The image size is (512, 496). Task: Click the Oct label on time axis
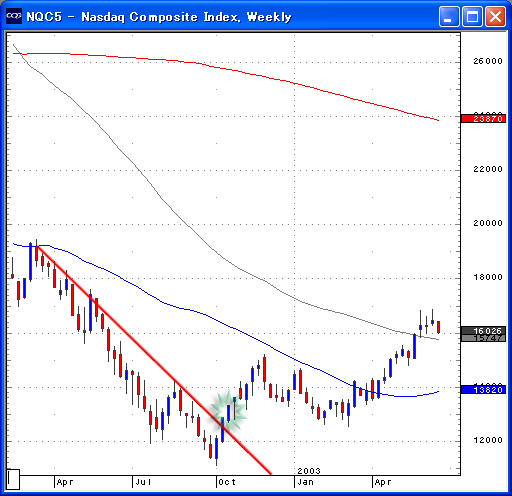[x=227, y=482]
